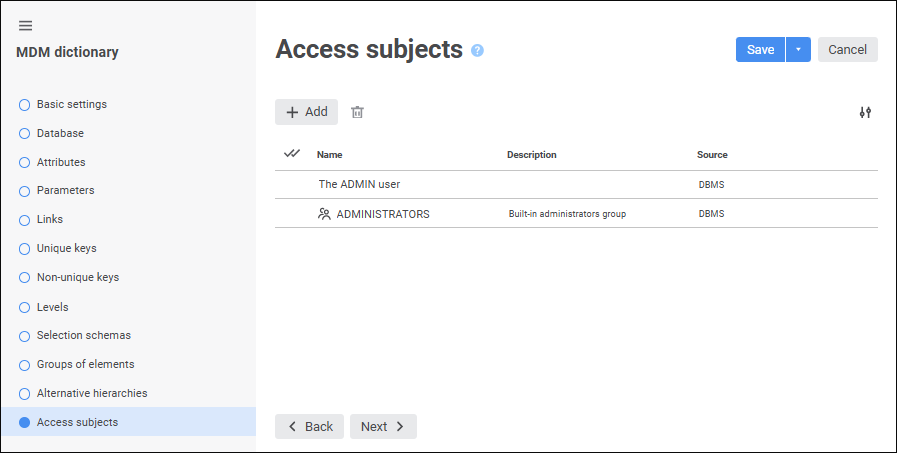
Task: Click the help question mark icon
Action: [x=477, y=50]
